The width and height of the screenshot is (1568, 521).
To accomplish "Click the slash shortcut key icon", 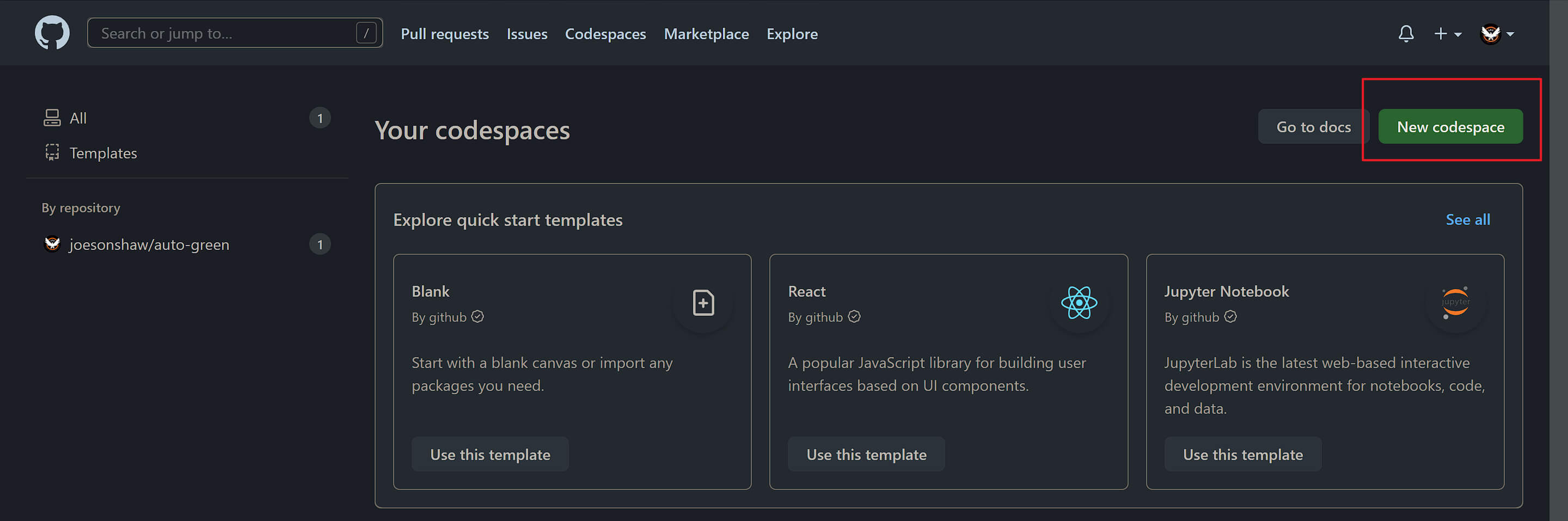I will pyautogui.click(x=366, y=33).
